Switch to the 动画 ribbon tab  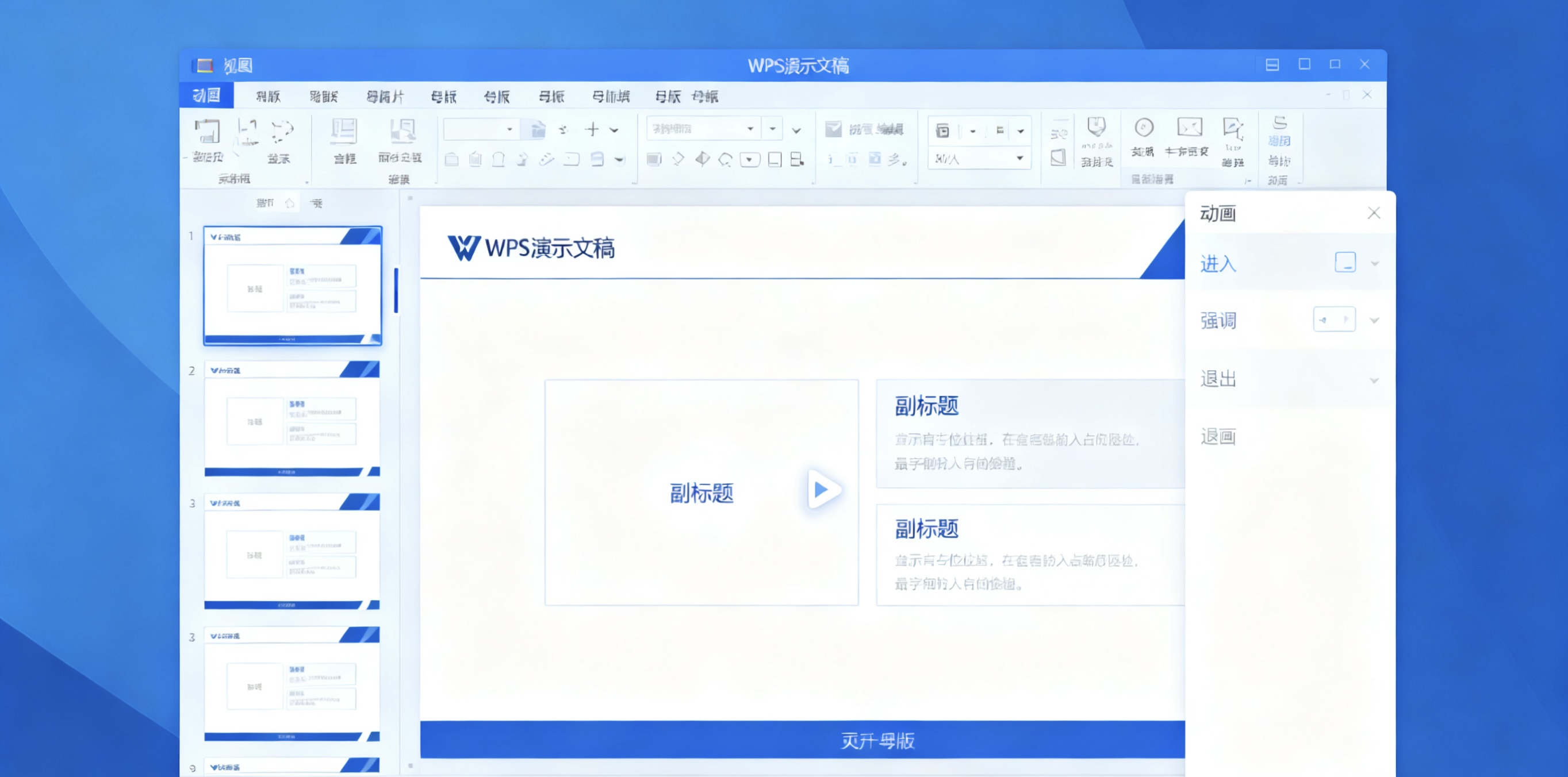pos(206,96)
